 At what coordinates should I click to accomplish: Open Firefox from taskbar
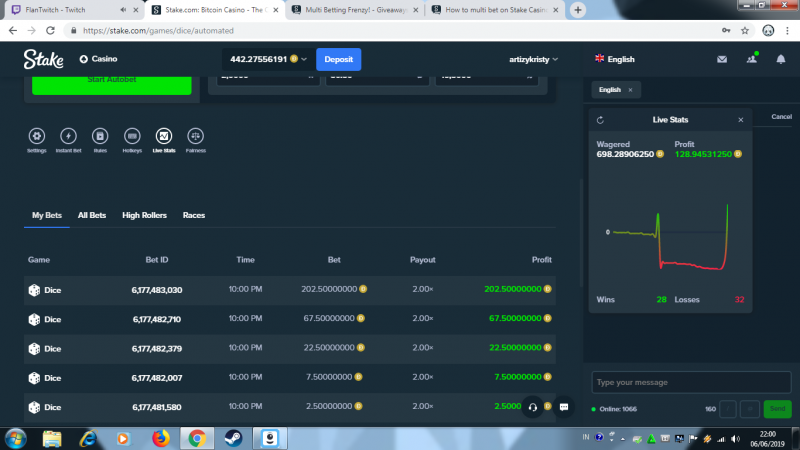[161, 438]
